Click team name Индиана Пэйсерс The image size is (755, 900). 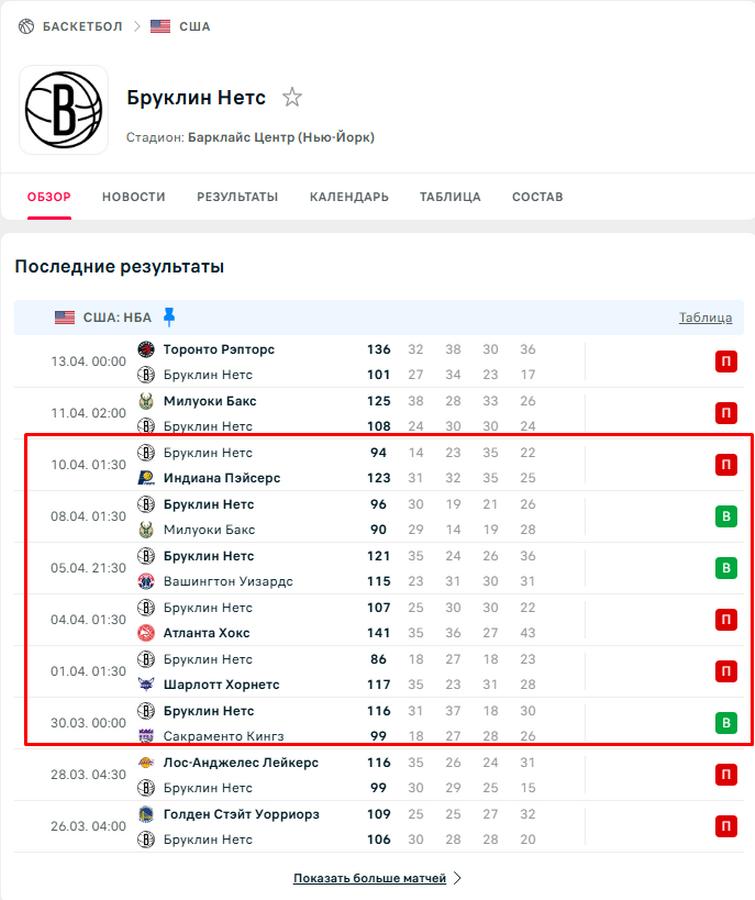click(x=222, y=478)
